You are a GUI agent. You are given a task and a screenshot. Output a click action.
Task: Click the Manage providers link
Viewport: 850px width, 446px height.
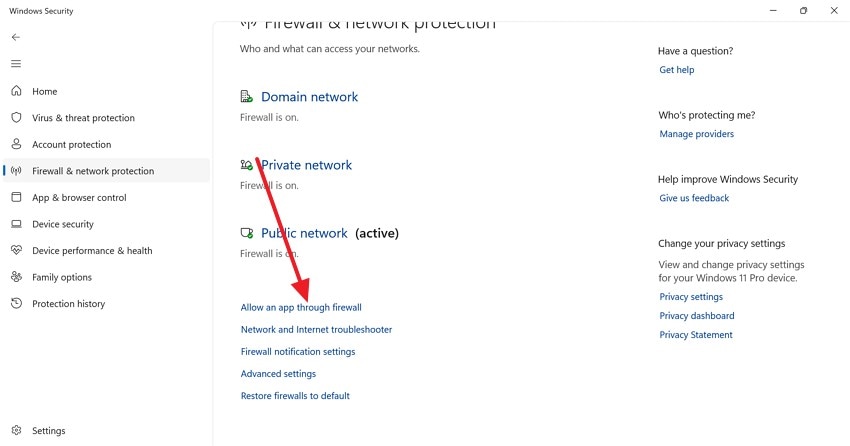[x=696, y=134]
